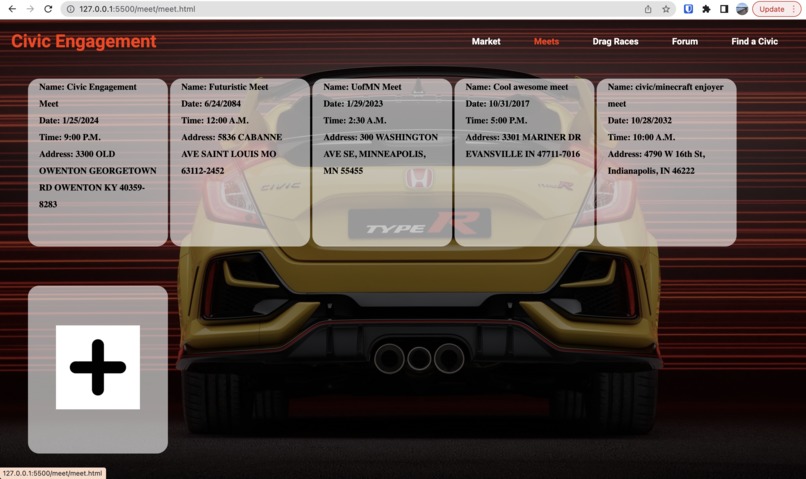Open the Extensions puzzle icon
This screenshot has height=479, width=806.
706,9
